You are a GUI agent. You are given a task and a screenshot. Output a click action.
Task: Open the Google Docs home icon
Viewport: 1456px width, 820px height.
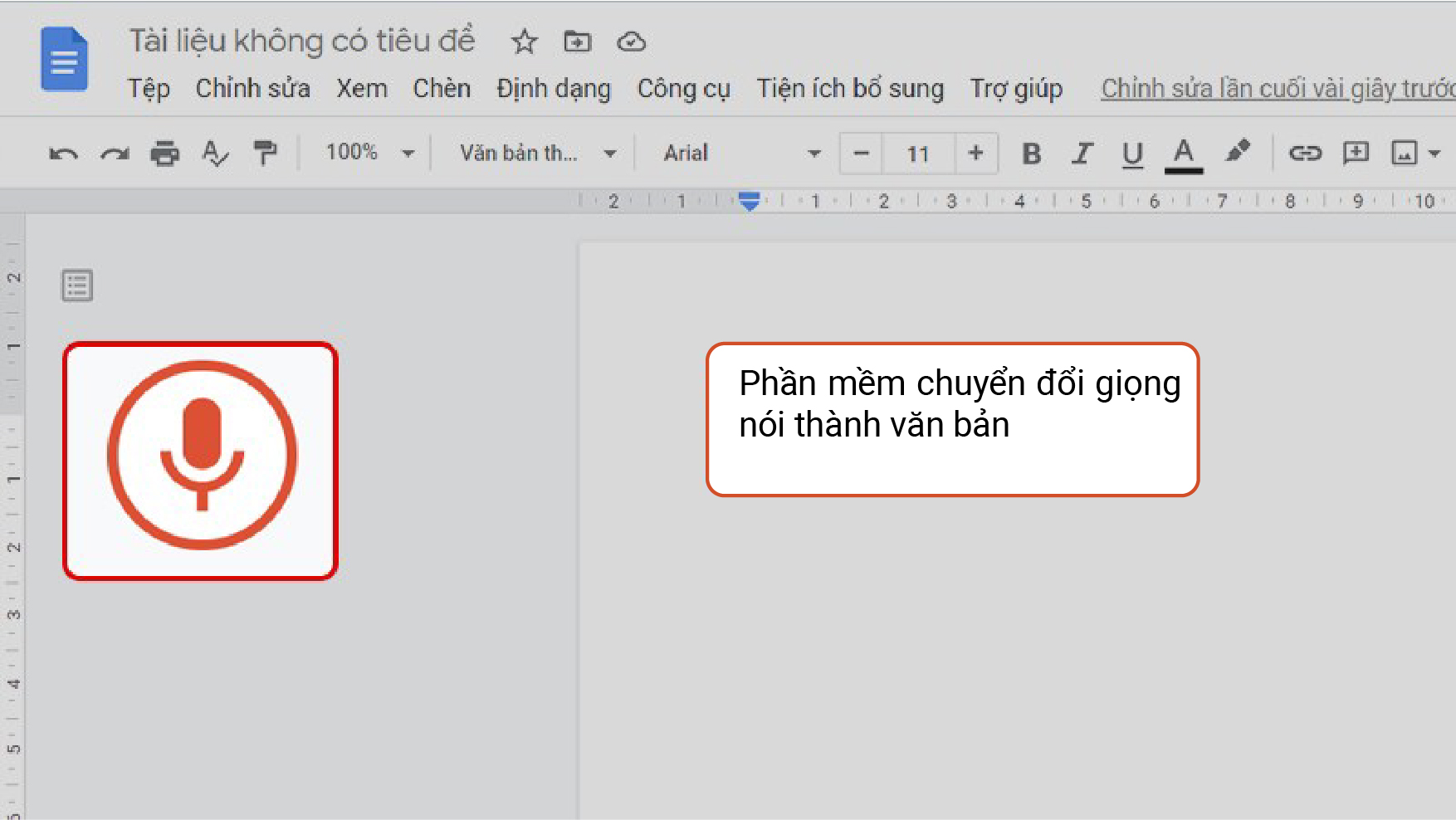[x=65, y=59]
